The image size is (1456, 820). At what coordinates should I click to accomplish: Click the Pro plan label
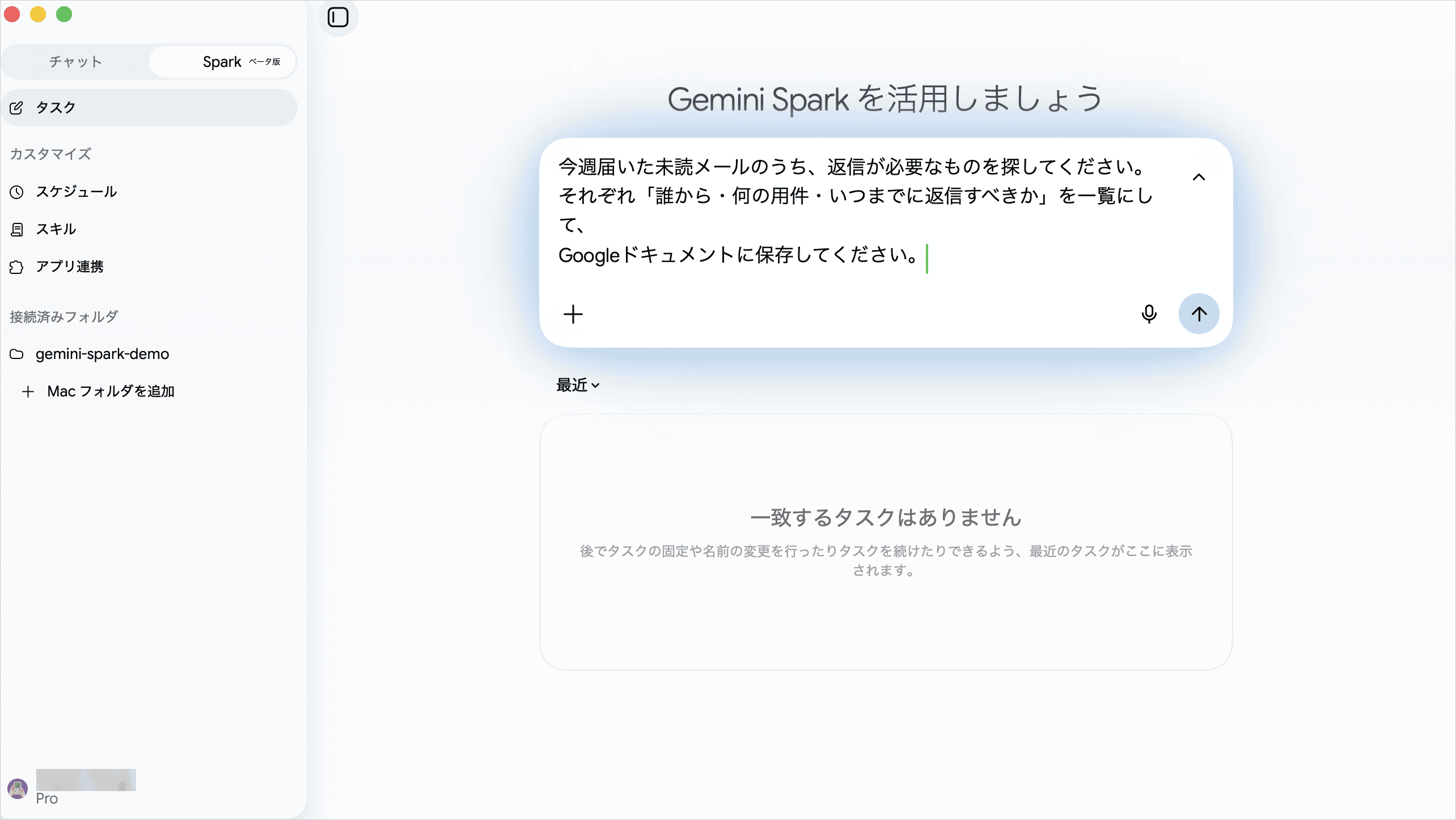pos(47,798)
